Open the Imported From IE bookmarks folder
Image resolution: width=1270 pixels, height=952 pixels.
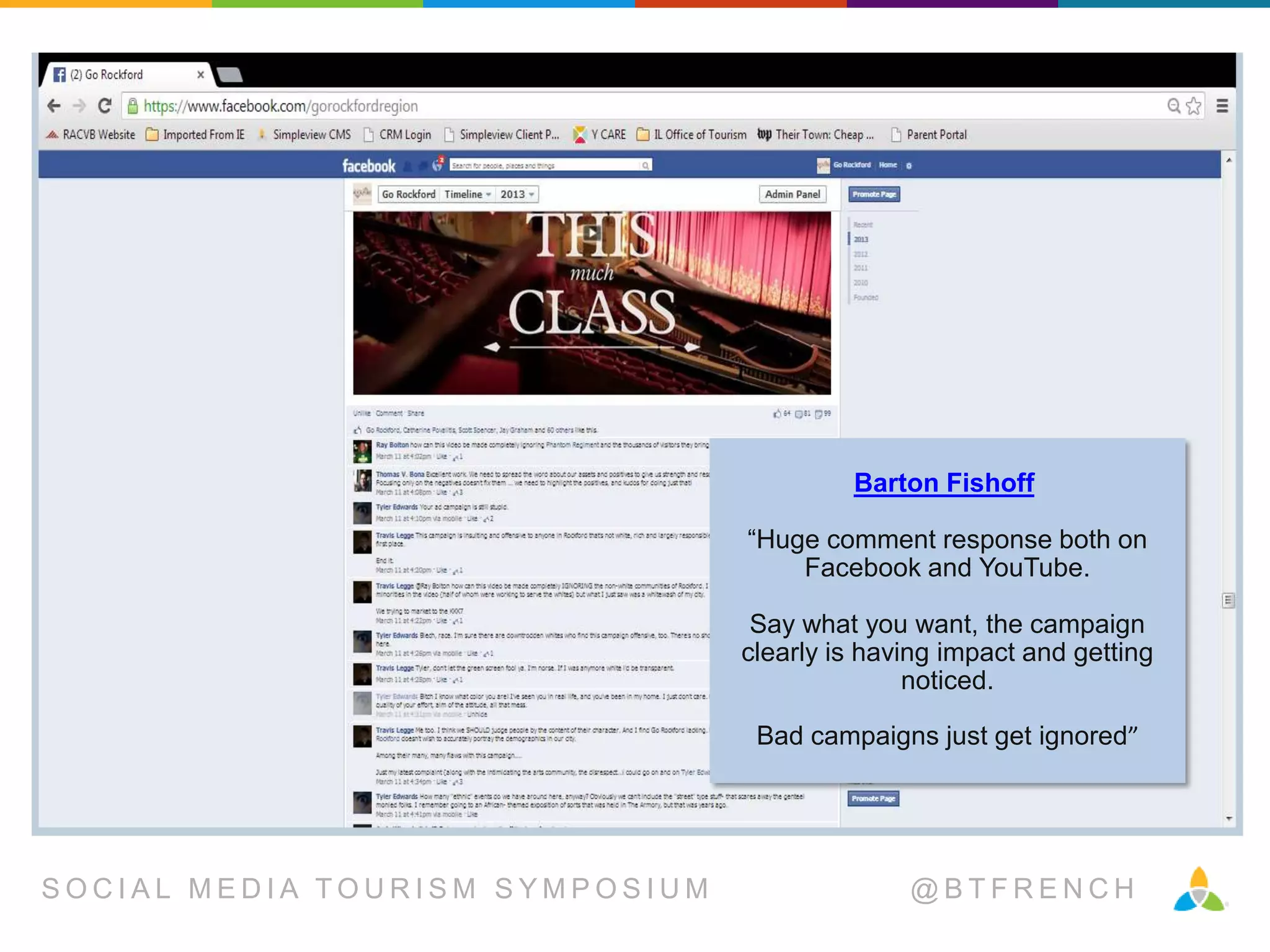195,134
